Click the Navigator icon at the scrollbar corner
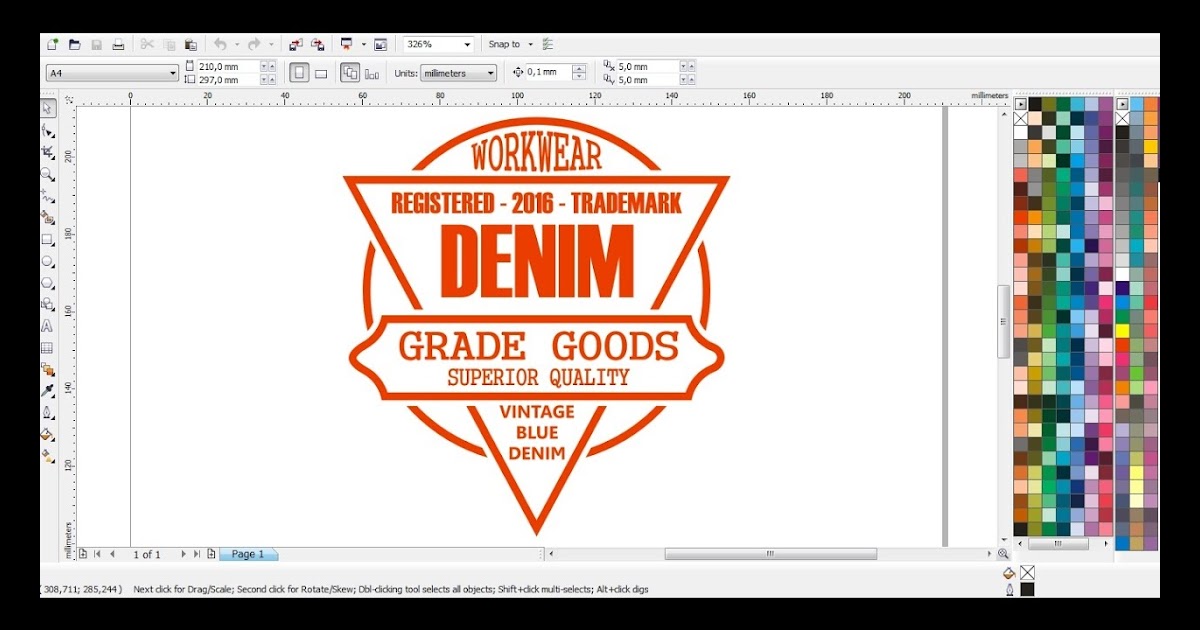Image resolution: width=1200 pixels, height=630 pixels. click(x=1003, y=554)
